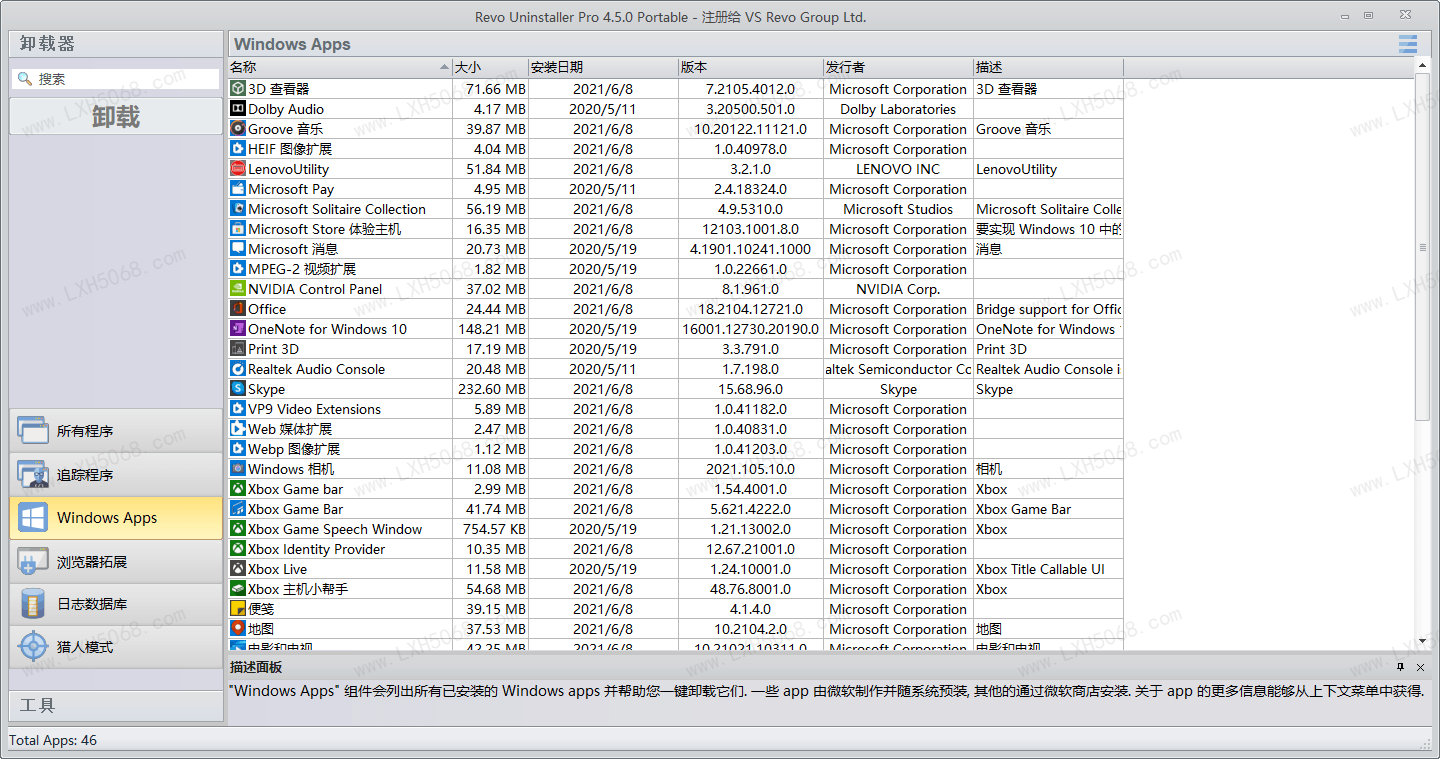Open the 浏览器拓展 section
1440x759 pixels.
pos(116,562)
